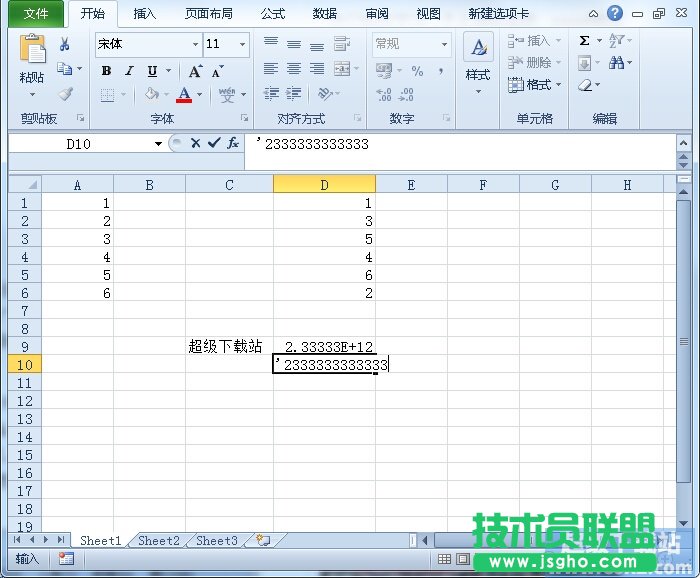This screenshot has height=578, width=700.
Task: Toggle Wrap Text icon
Action: tap(342, 43)
